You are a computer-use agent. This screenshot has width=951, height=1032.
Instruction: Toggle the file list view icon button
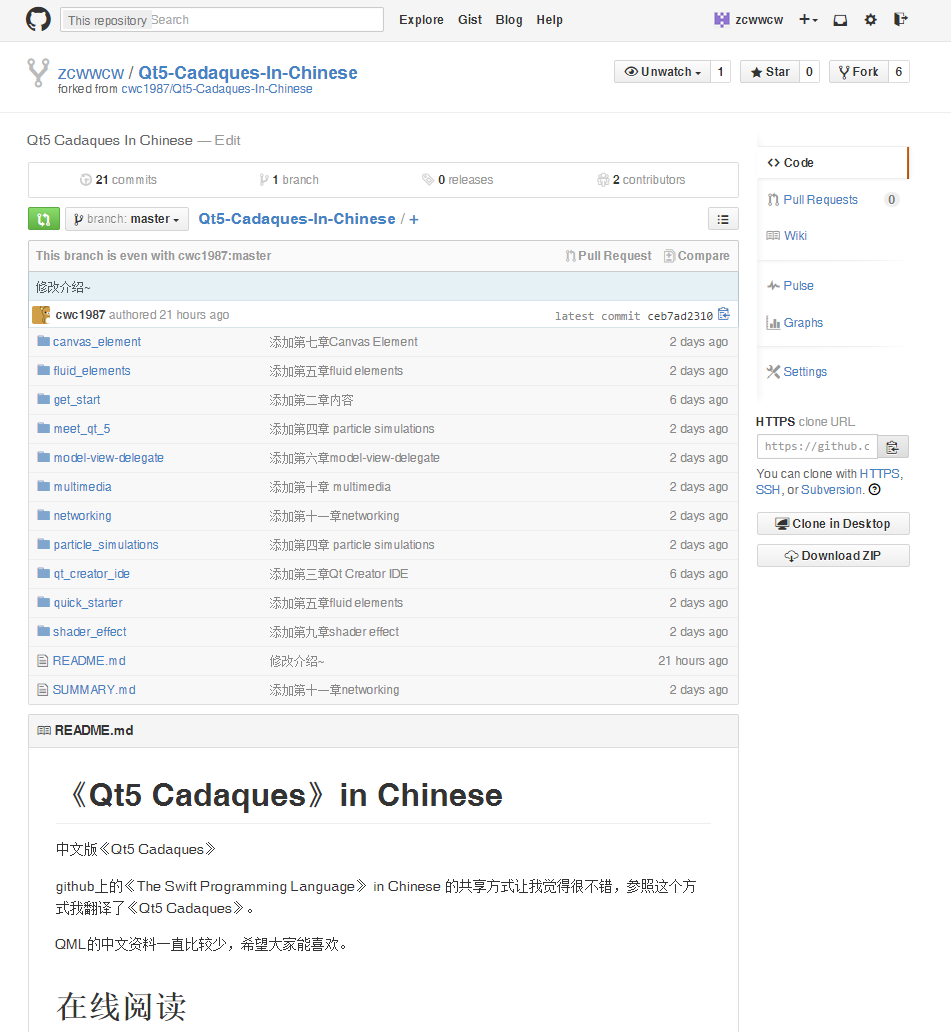[x=723, y=219]
